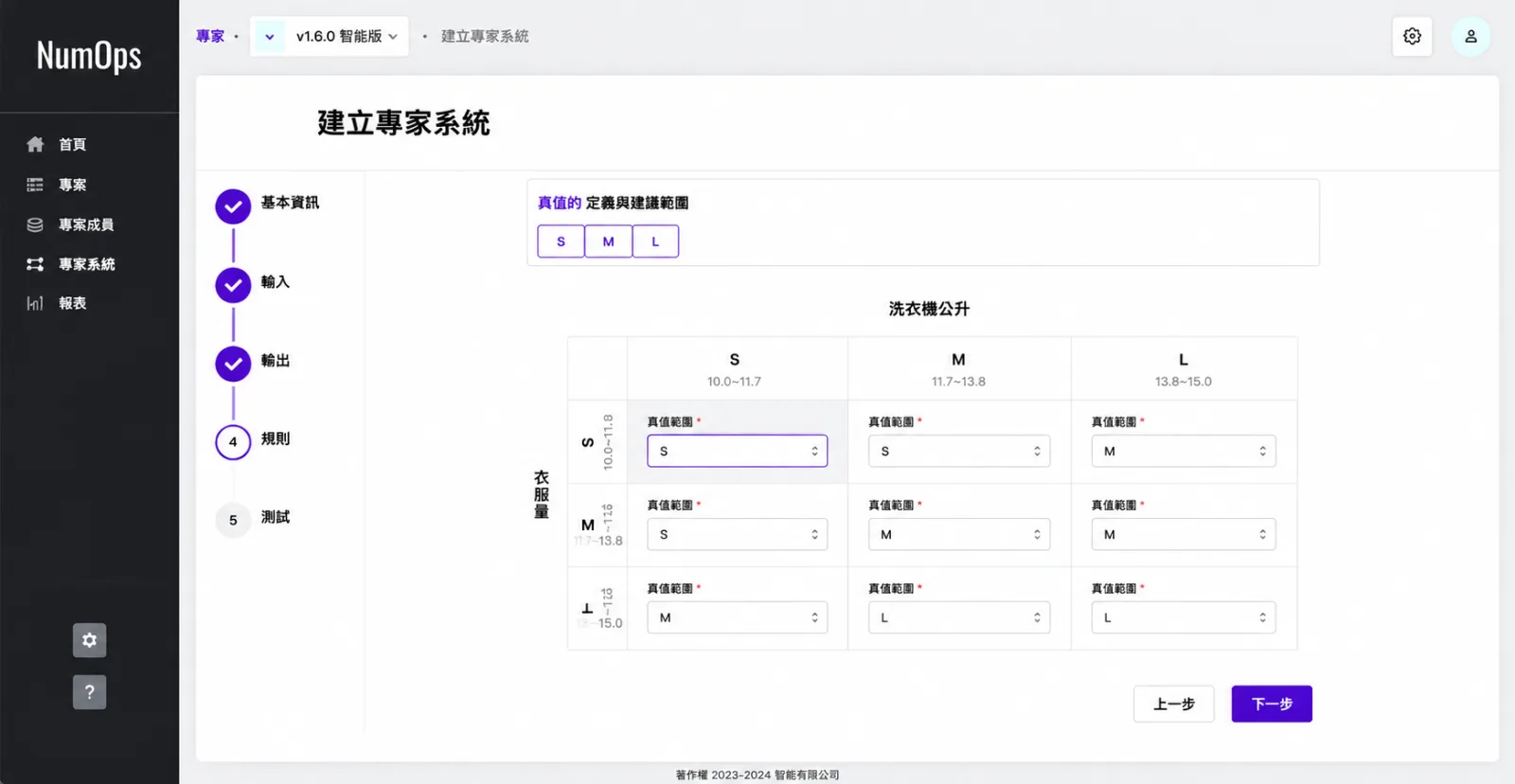This screenshot has width=1515, height=784.
Task: Expand the purple chevron dropdown in breadcrumb
Action: pos(270,37)
